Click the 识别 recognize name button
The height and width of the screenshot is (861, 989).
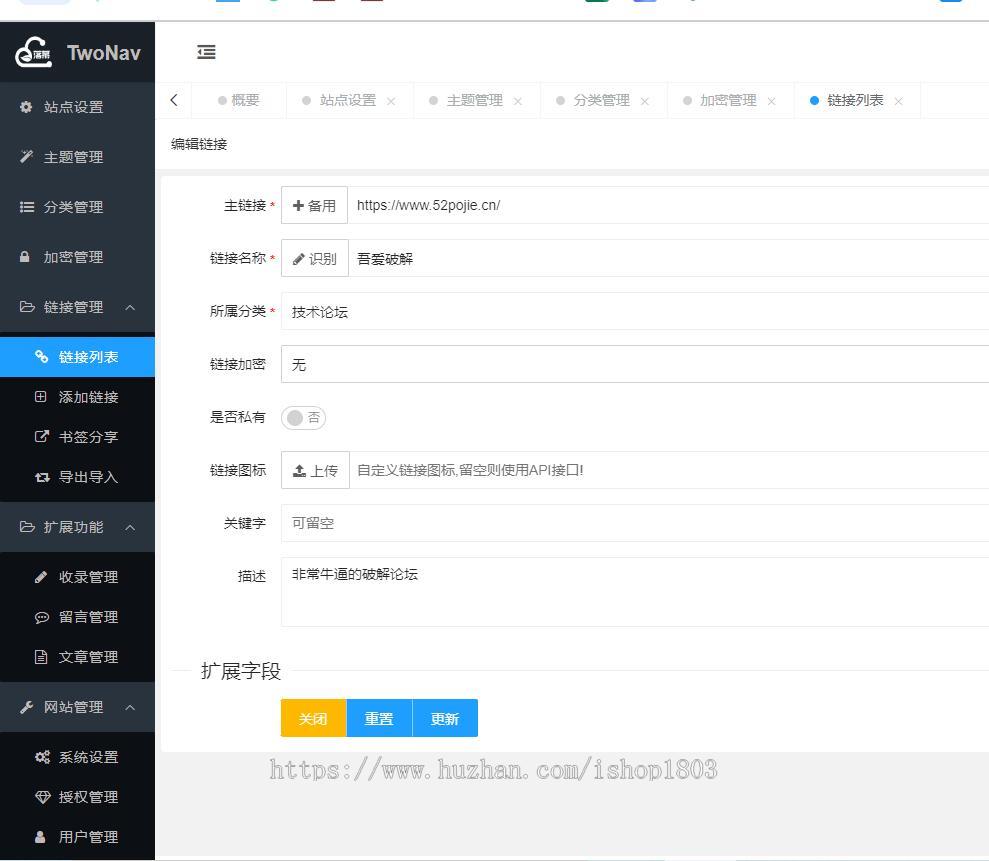[315, 259]
